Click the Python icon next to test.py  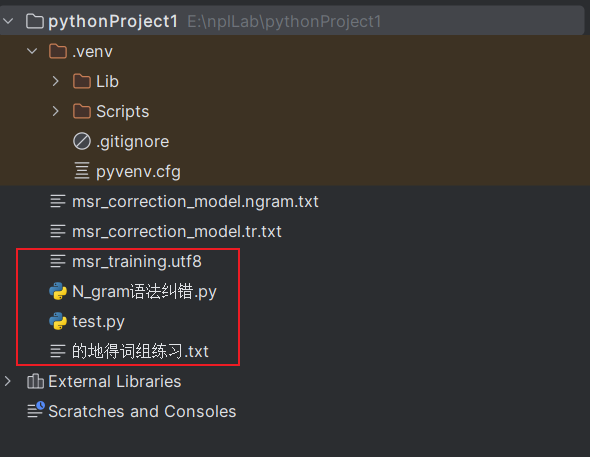tap(58, 321)
